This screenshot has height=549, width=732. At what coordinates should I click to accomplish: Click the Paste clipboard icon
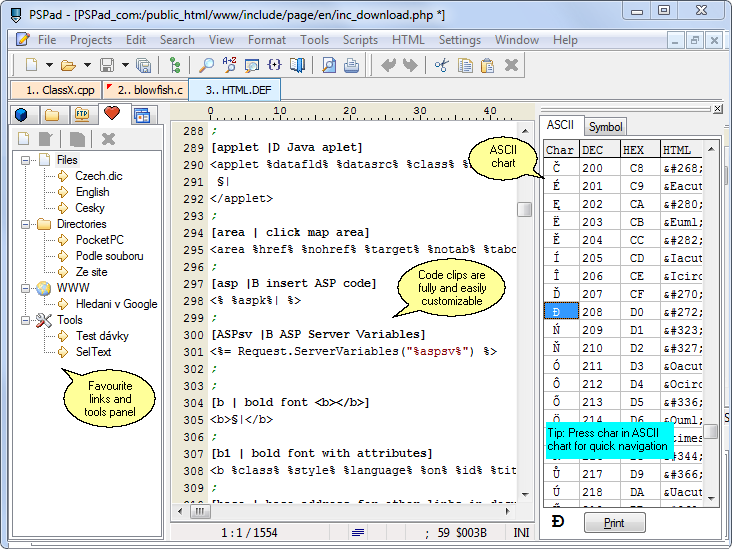[487, 65]
